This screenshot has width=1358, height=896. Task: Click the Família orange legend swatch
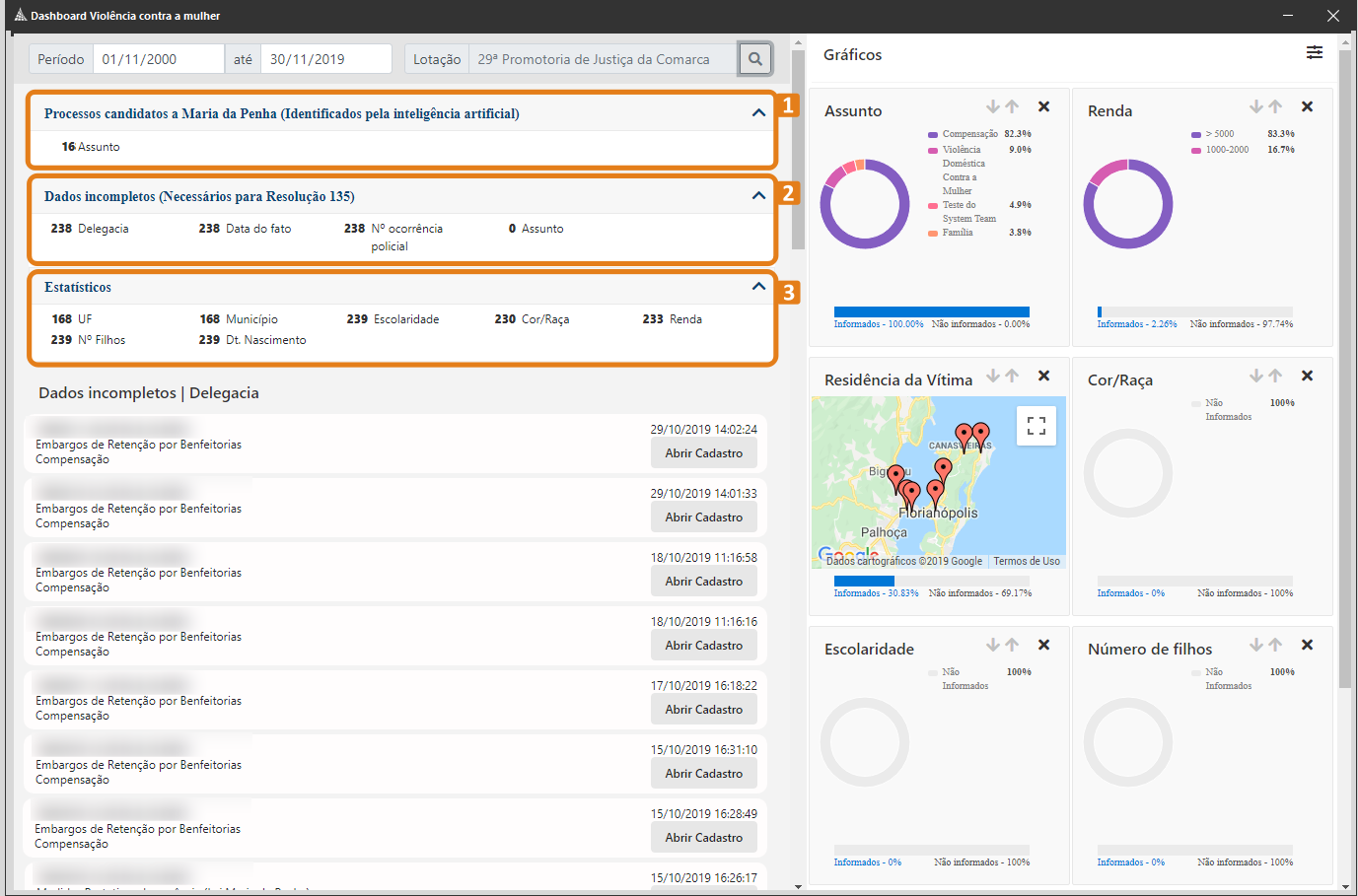pos(933,233)
